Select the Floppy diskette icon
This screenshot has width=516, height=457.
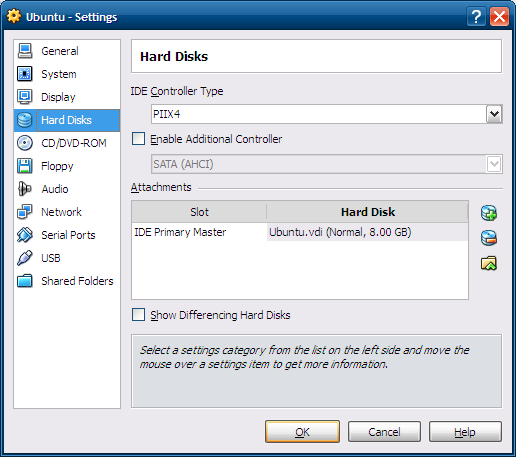click(25, 166)
